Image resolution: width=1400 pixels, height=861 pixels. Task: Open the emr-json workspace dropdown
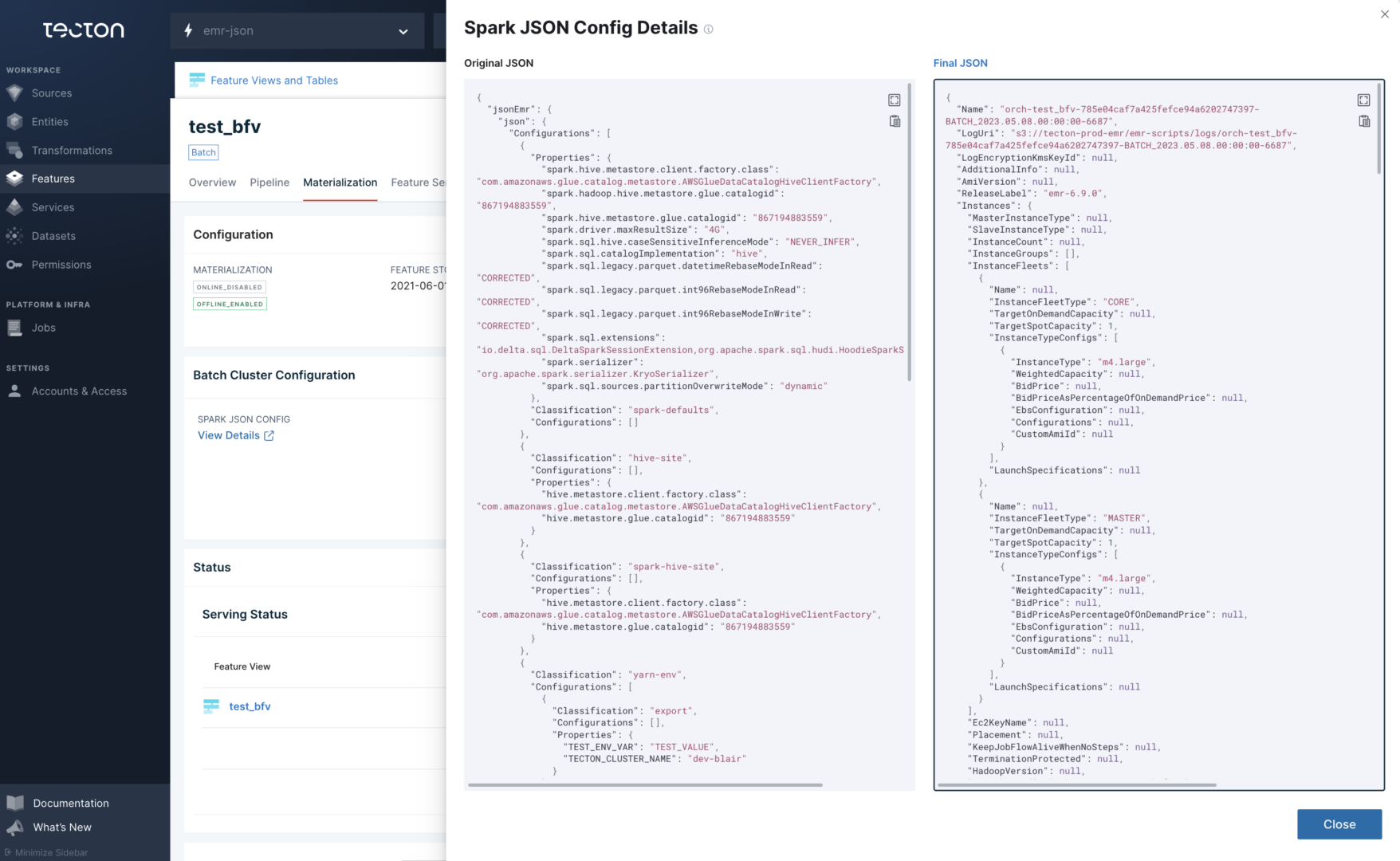click(297, 31)
